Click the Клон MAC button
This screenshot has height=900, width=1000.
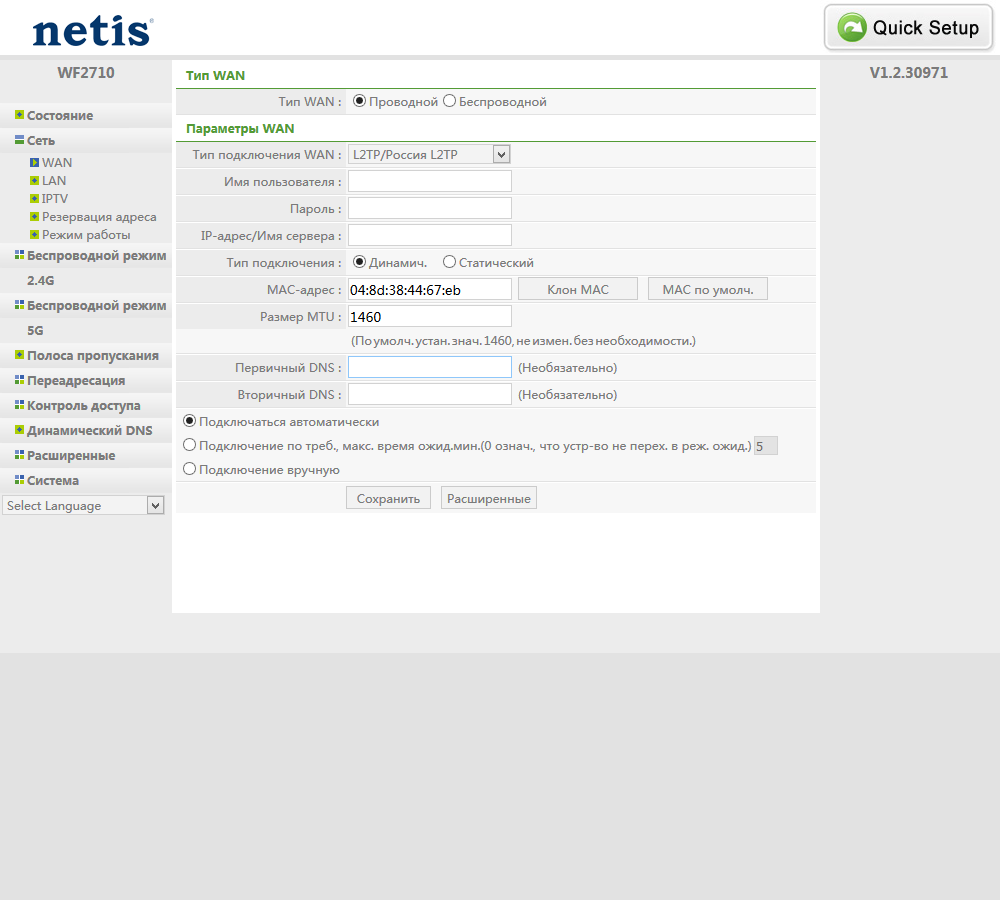pyautogui.click(x=578, y=289)
